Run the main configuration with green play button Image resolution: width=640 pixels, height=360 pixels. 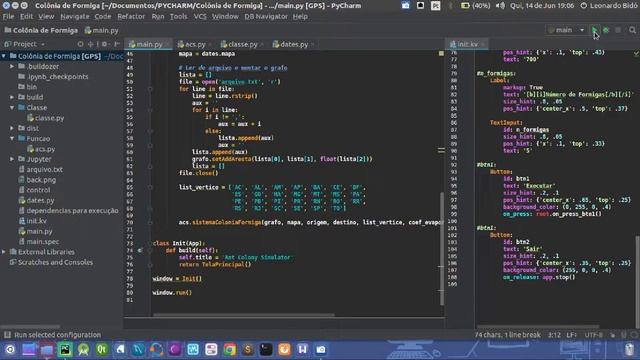tap(594, 30)
